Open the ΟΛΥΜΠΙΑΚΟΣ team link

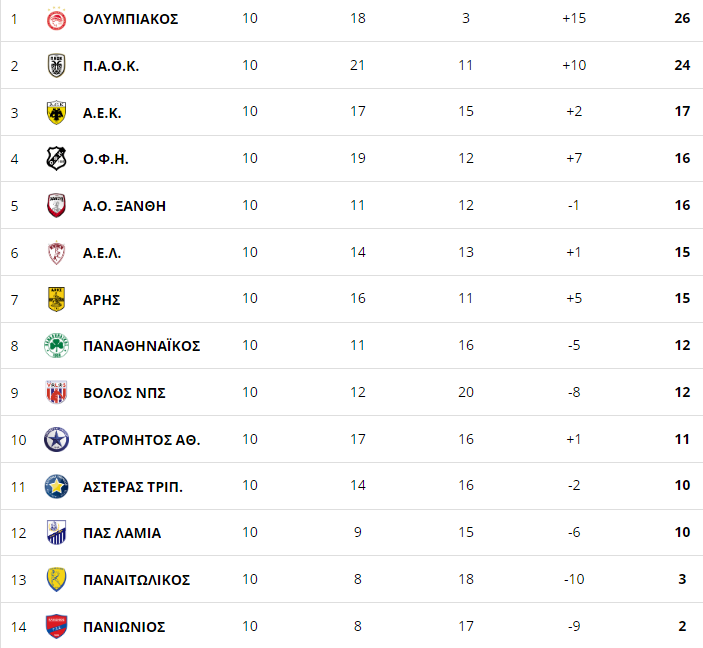130,19
